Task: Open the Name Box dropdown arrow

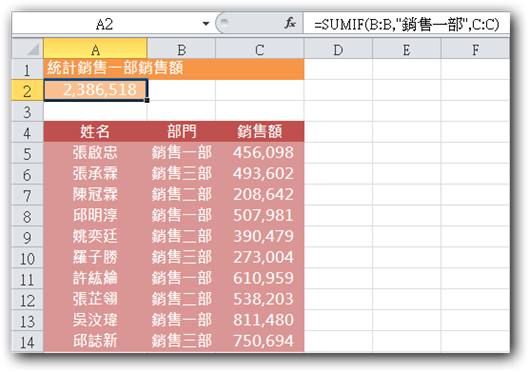Action: (x=206, y=24)
